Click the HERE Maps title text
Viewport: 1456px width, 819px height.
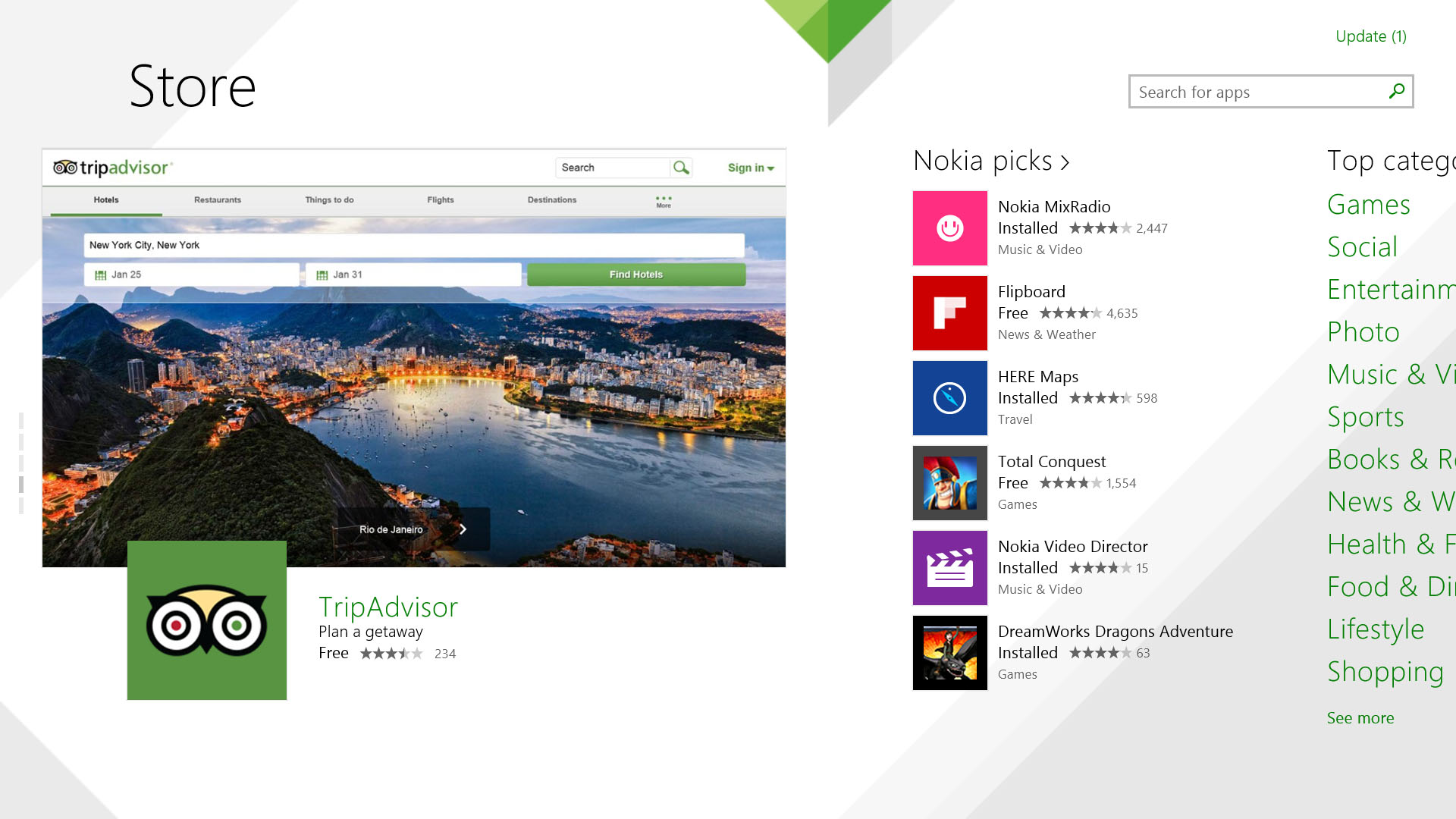pos(1038,377)
